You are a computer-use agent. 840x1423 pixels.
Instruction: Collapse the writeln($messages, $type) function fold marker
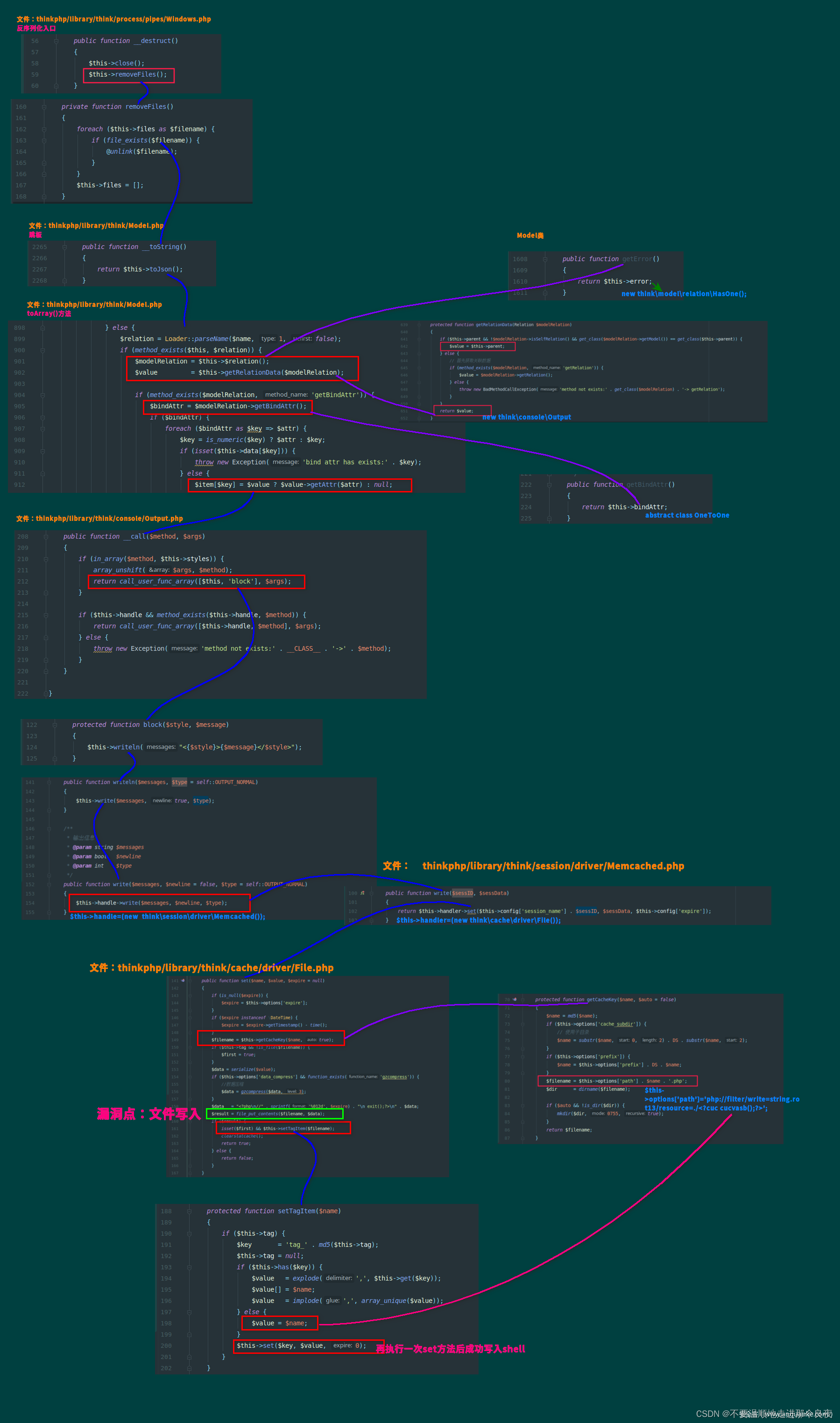tap(49, 782)
